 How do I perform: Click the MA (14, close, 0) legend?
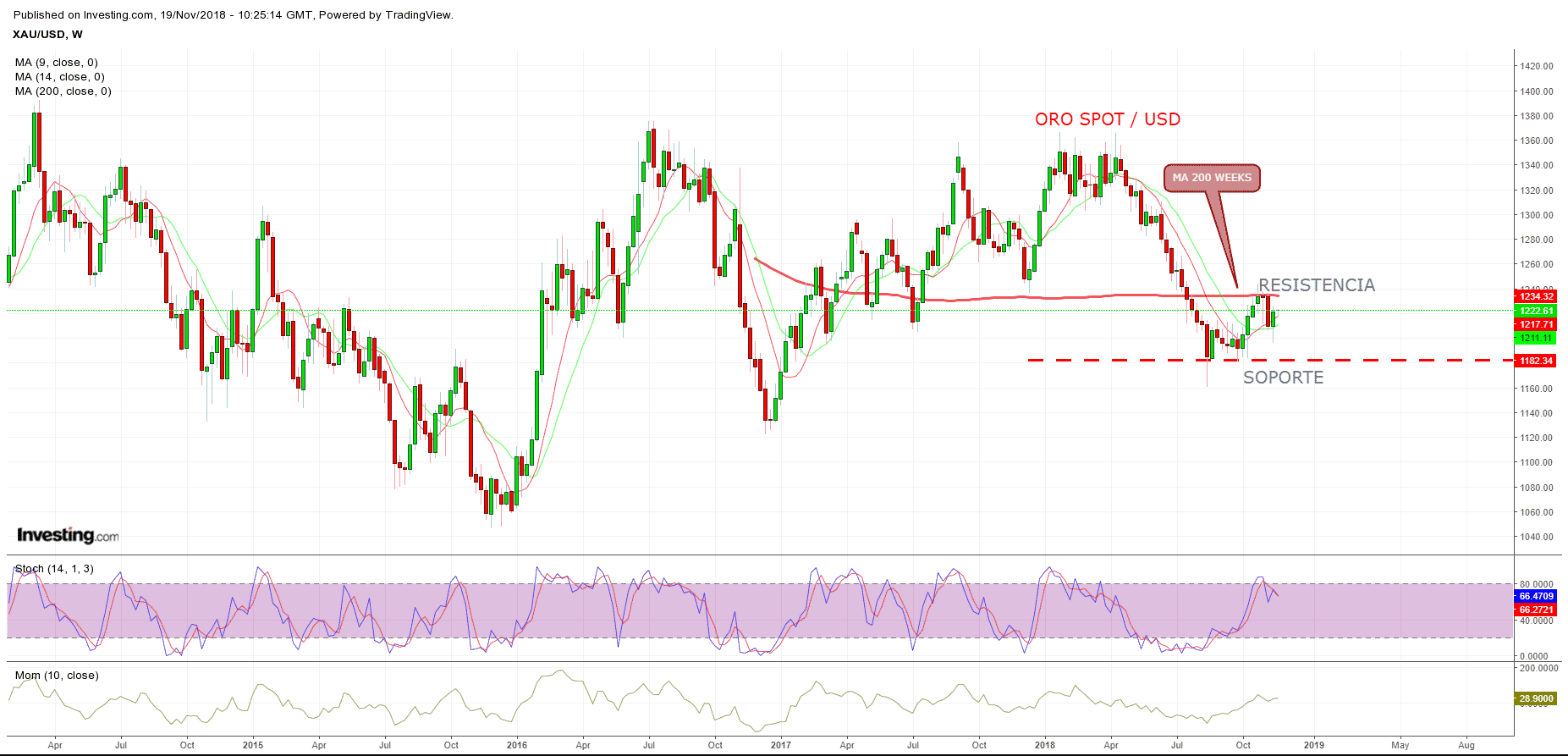[60, 77]
